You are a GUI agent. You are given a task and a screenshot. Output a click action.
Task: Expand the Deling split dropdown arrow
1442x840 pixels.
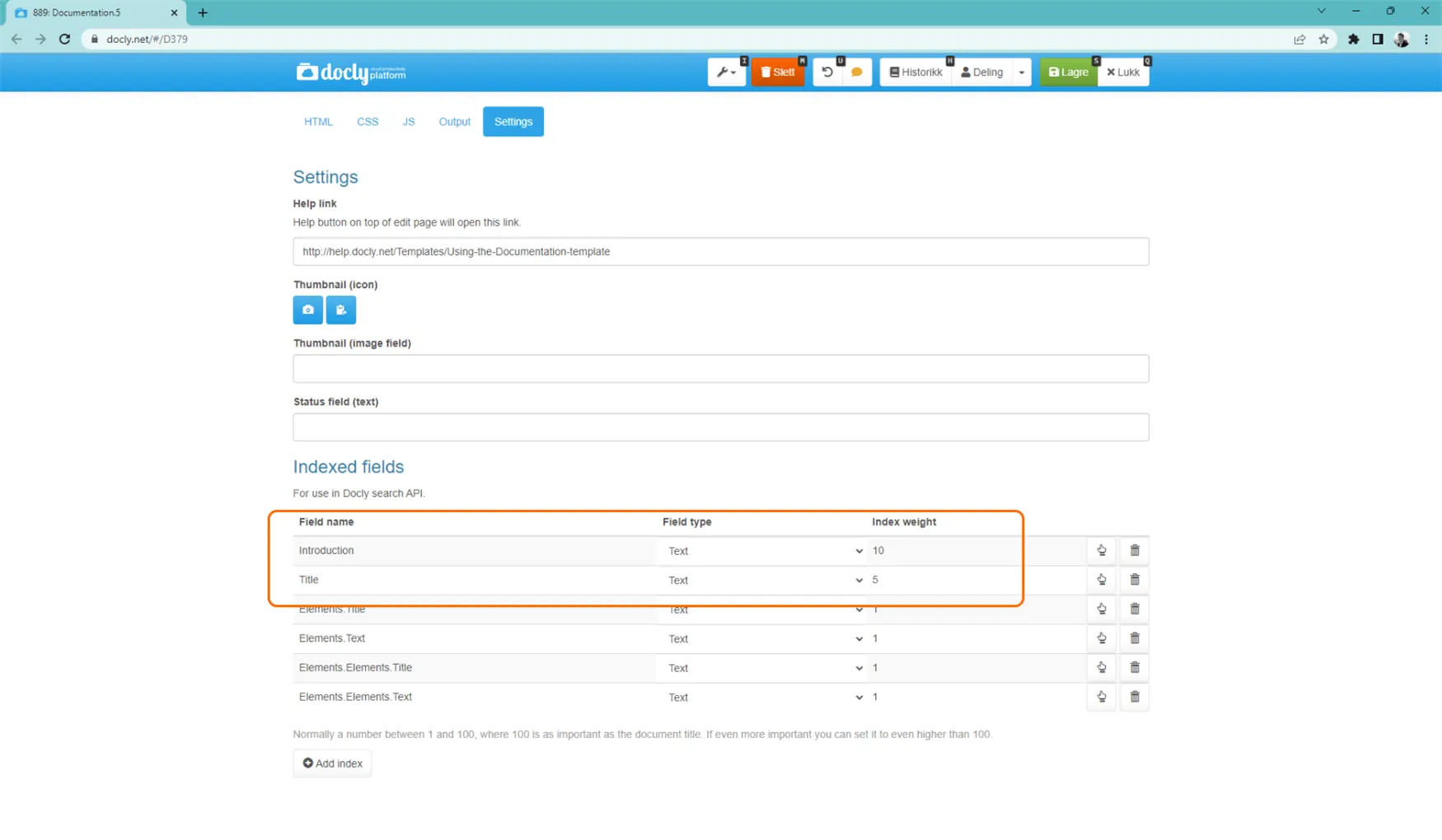tap(1022, 72)
